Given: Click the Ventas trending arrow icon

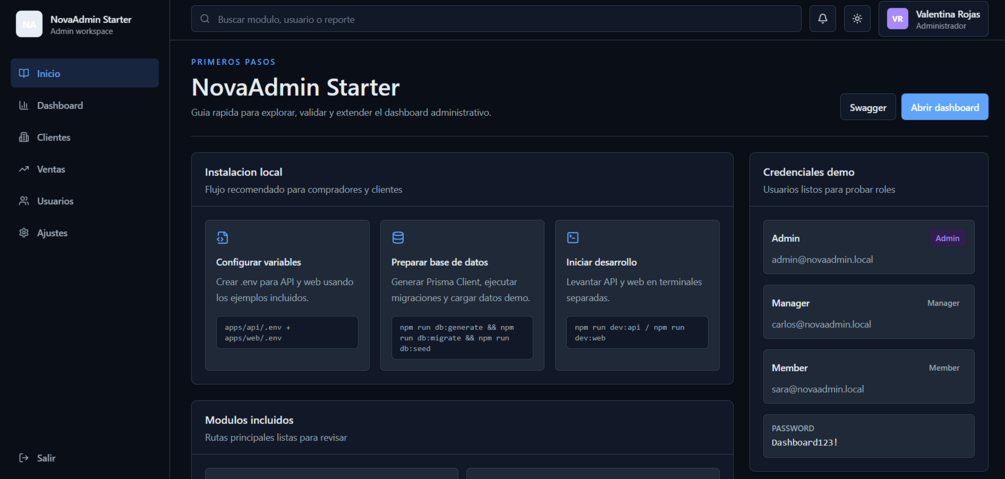Looking at the screenshot, I should pos(24,169).
